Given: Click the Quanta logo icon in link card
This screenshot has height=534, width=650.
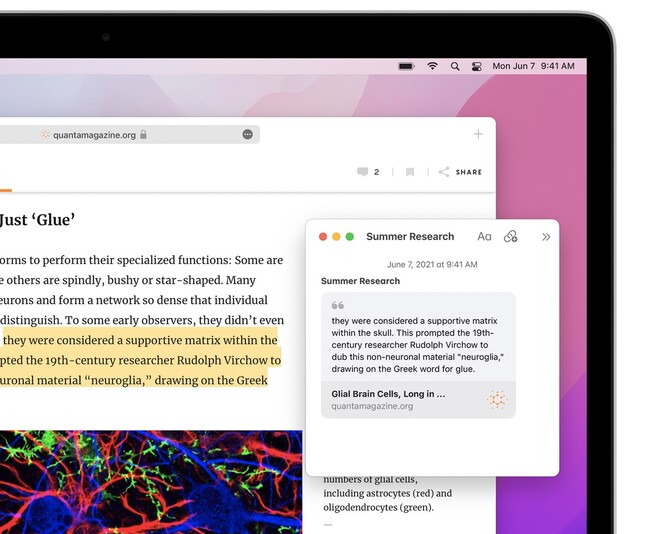Looking at the screenshot, I should pos(497,400).
